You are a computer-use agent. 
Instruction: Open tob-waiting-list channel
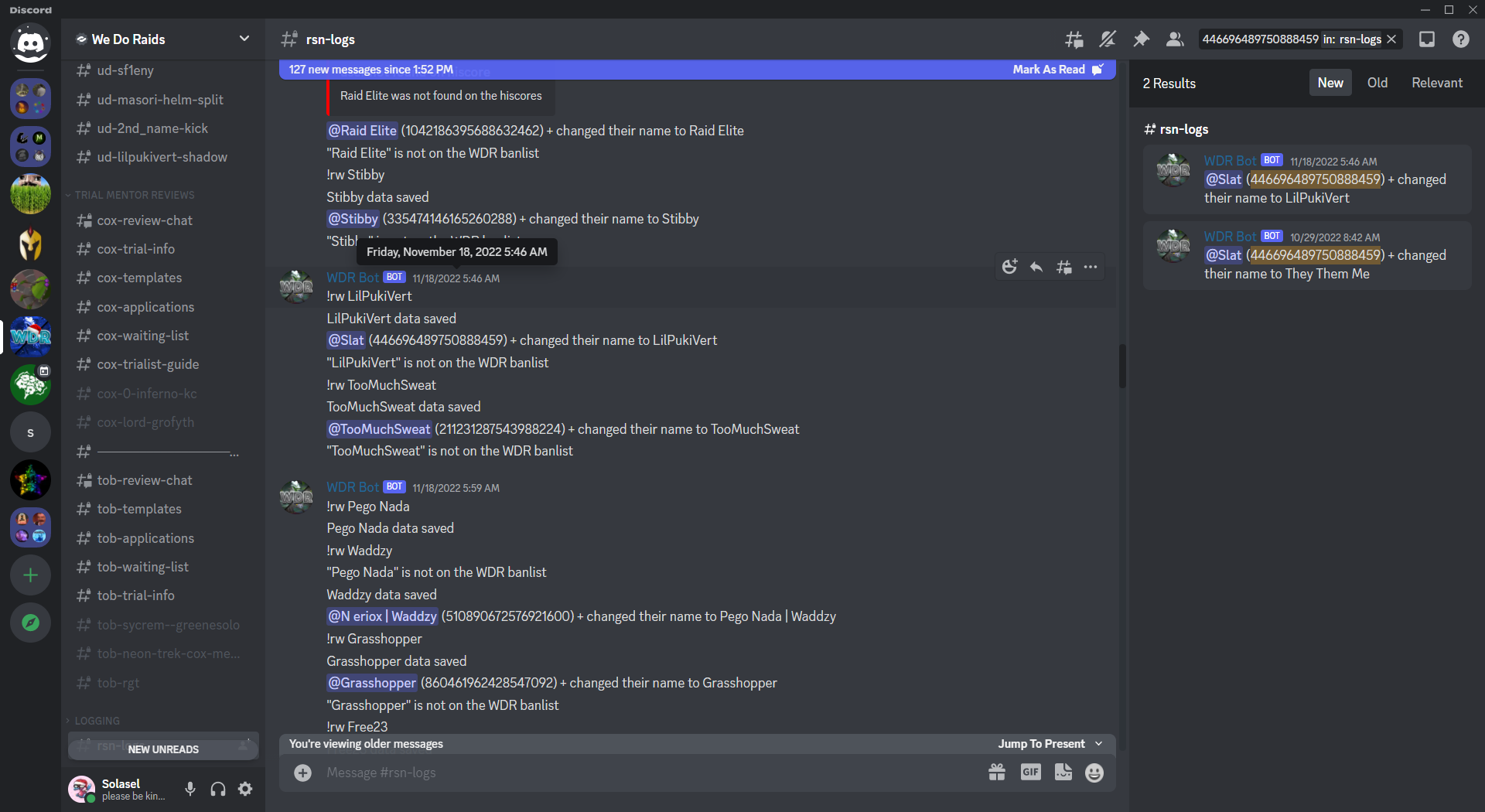pos(163,567)
